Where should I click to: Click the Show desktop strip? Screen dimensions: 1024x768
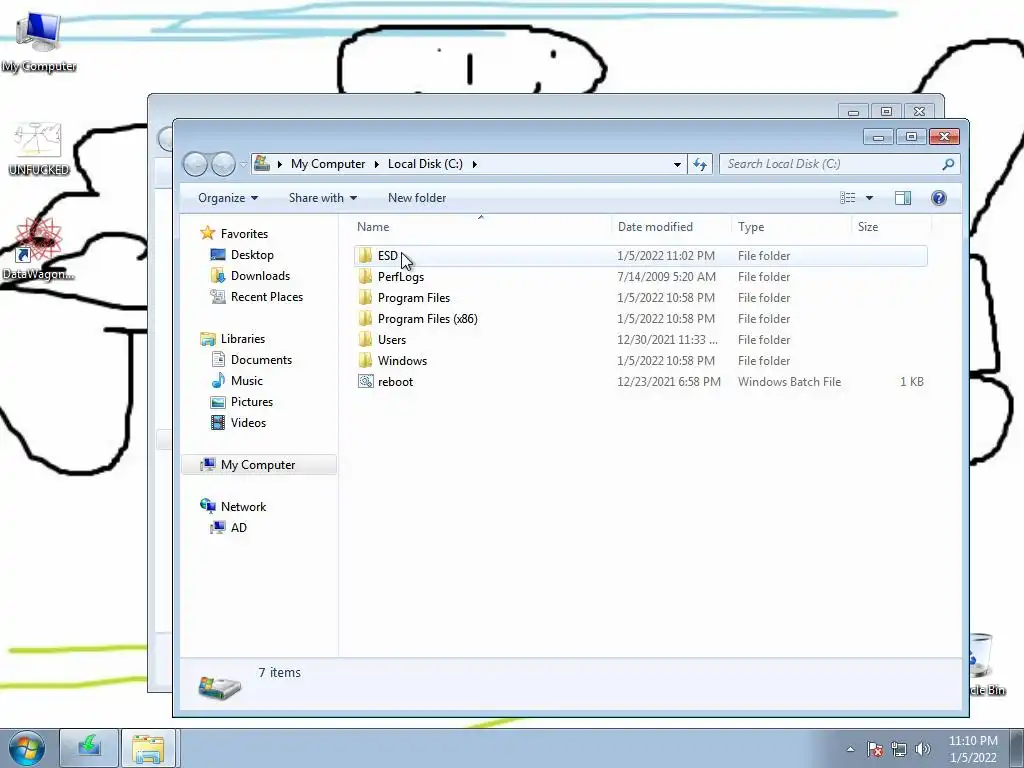coord(1019,748)
